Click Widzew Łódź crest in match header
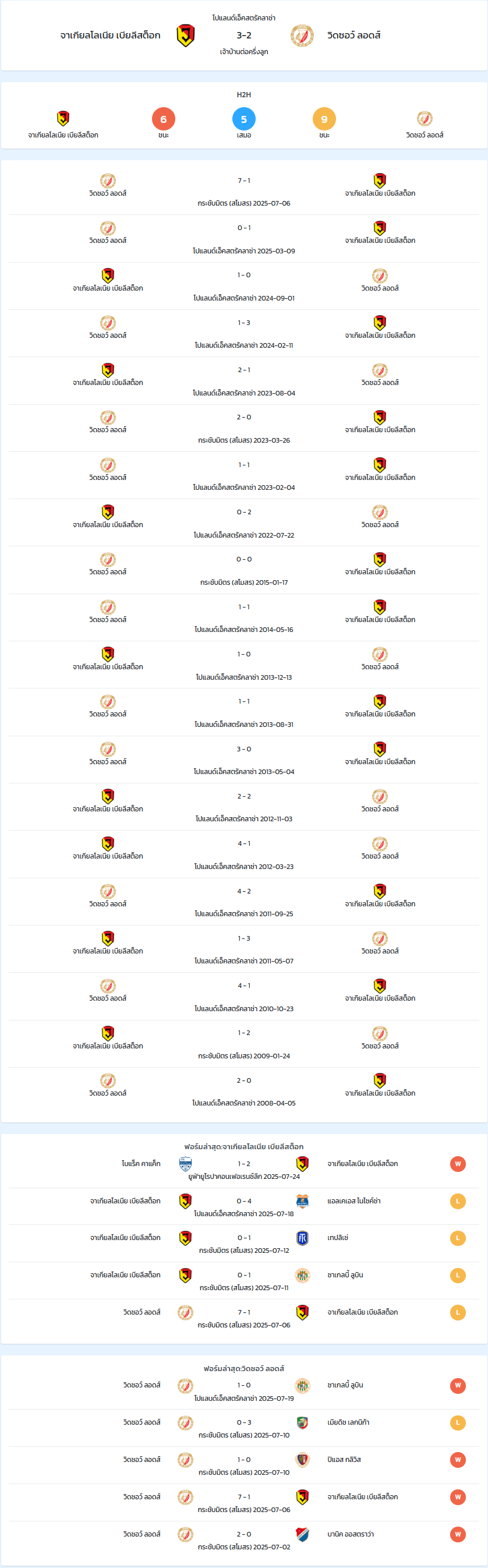 pos(302,36)
